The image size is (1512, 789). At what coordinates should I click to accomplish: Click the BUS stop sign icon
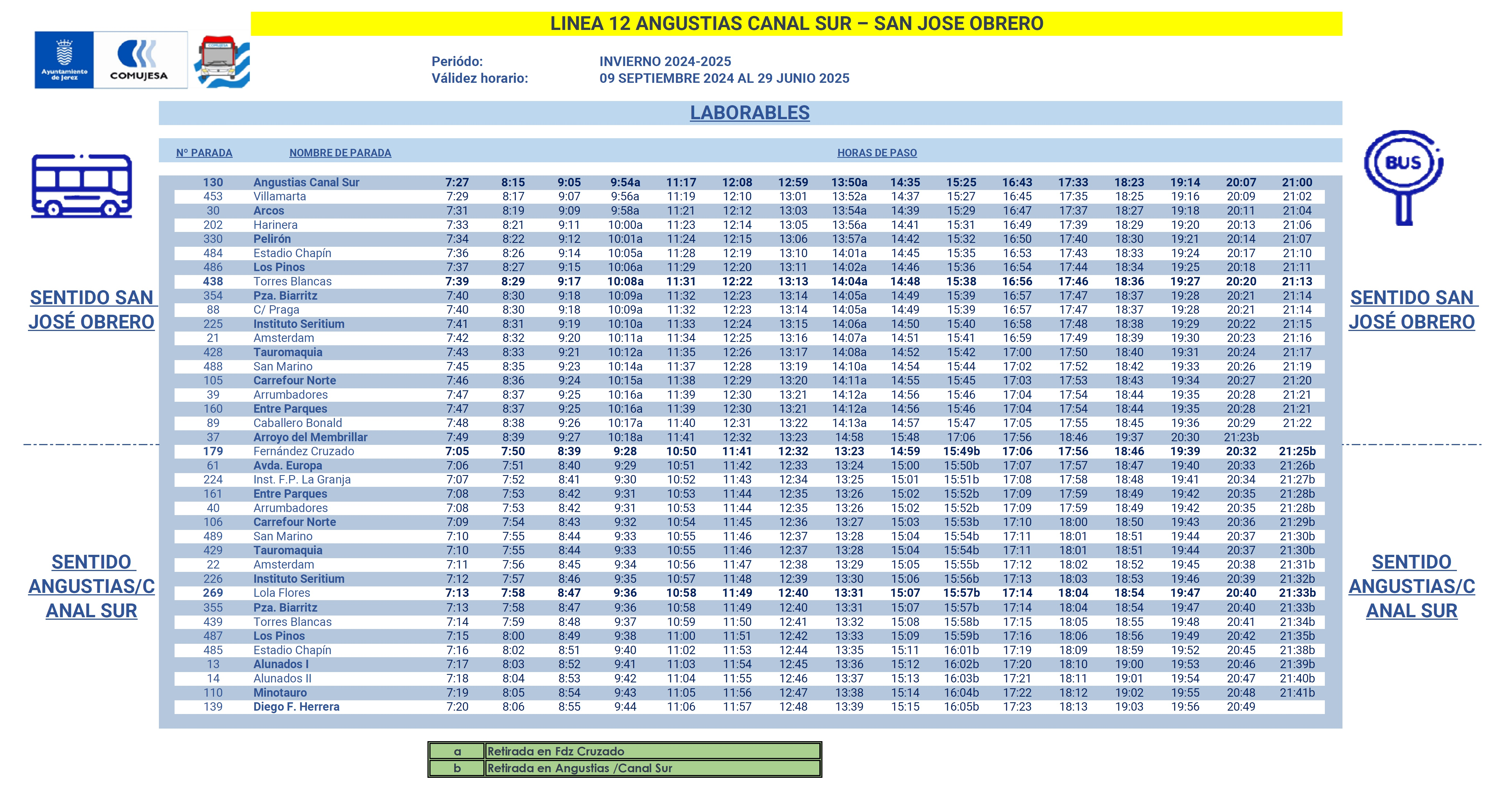click(x=1403, y=177)
